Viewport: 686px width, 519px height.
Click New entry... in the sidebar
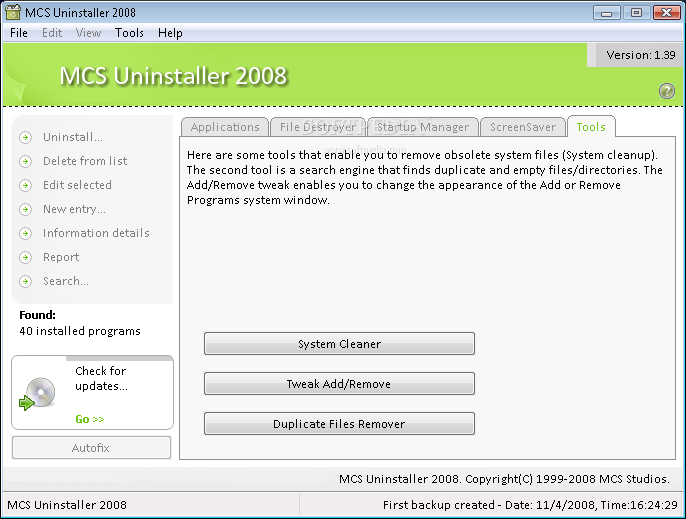pyautogui.click(x=74, y=209)
